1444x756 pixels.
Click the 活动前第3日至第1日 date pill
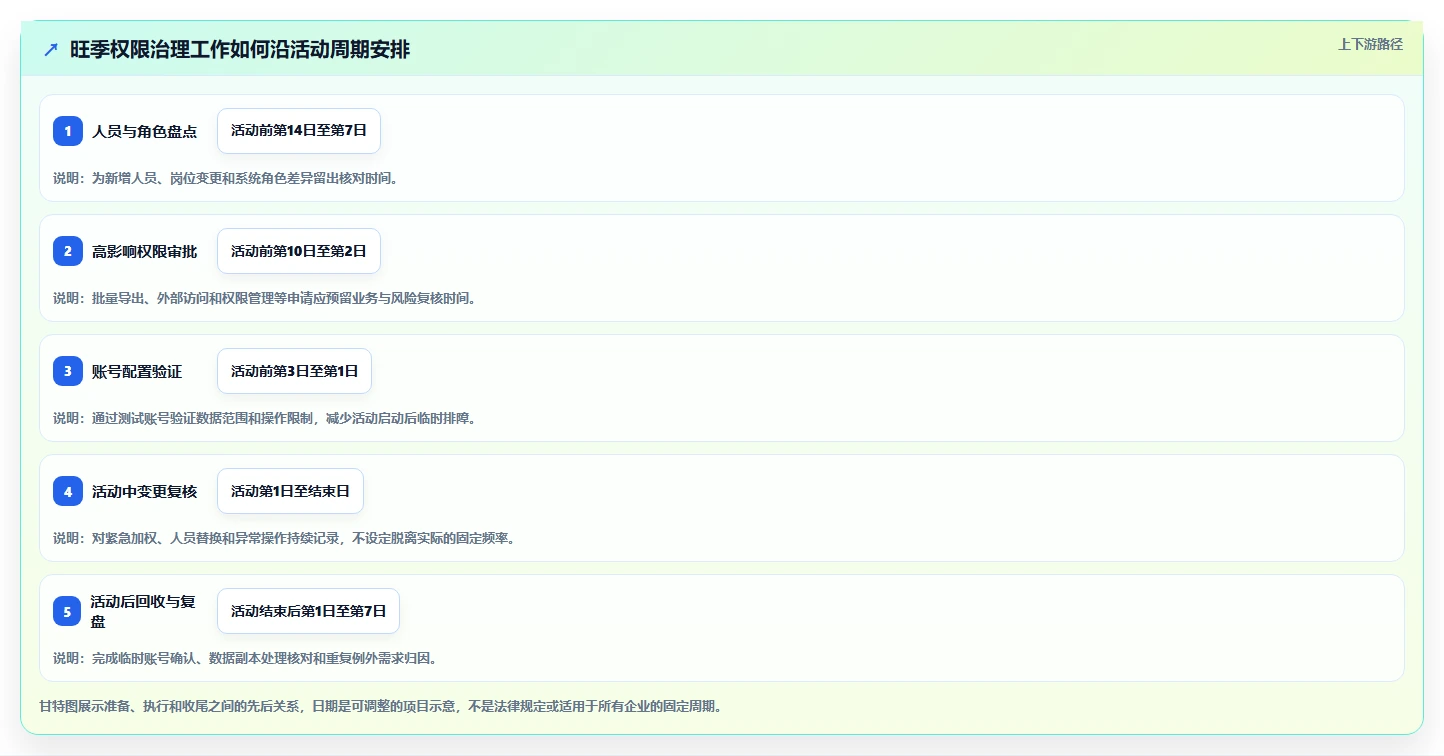click(294, 371)
